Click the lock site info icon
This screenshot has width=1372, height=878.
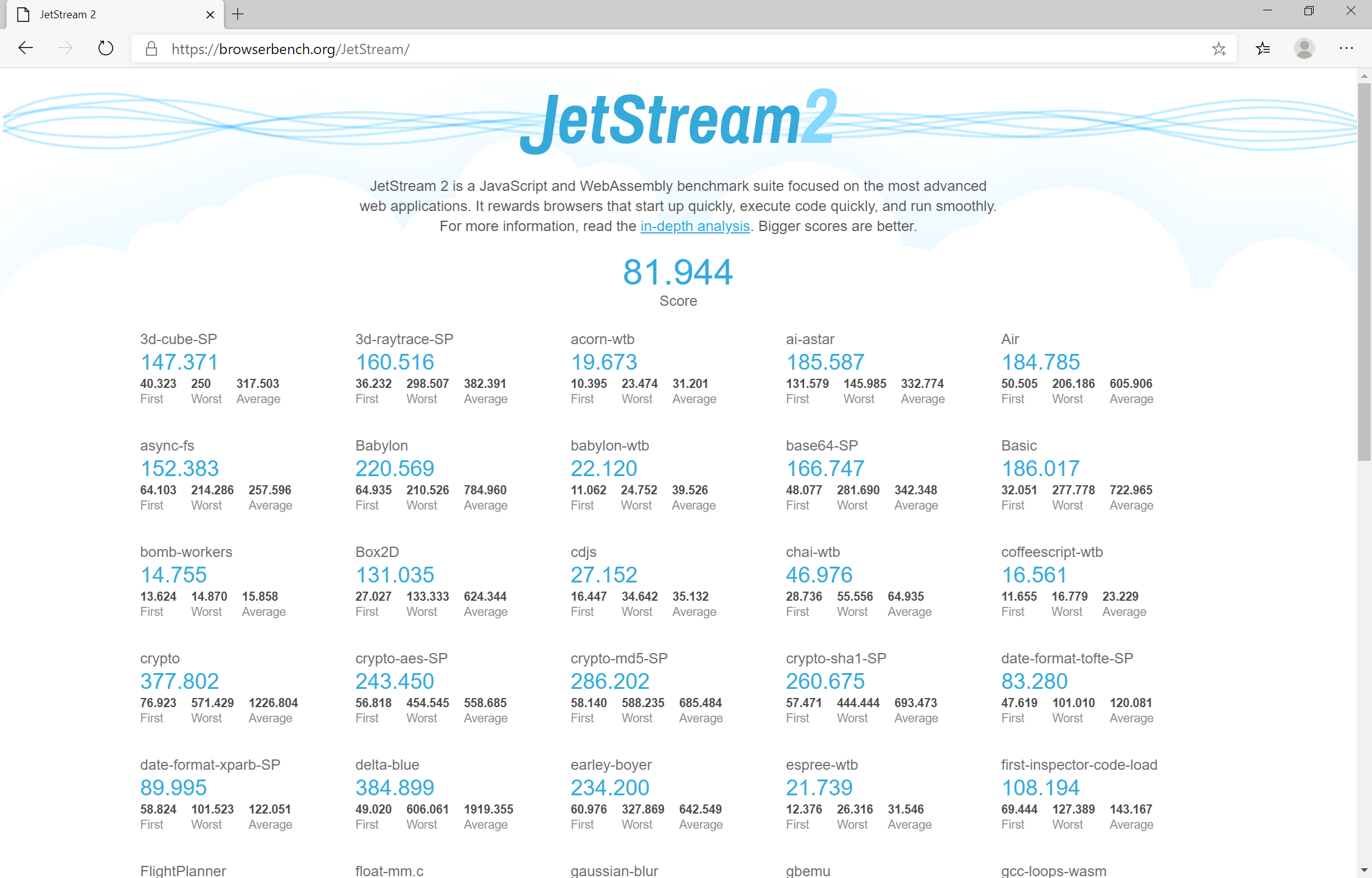[151, 49]
